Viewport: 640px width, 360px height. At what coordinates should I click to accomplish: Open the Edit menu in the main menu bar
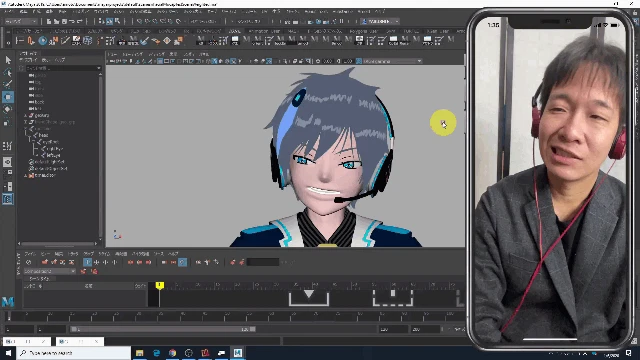[23, 12]
